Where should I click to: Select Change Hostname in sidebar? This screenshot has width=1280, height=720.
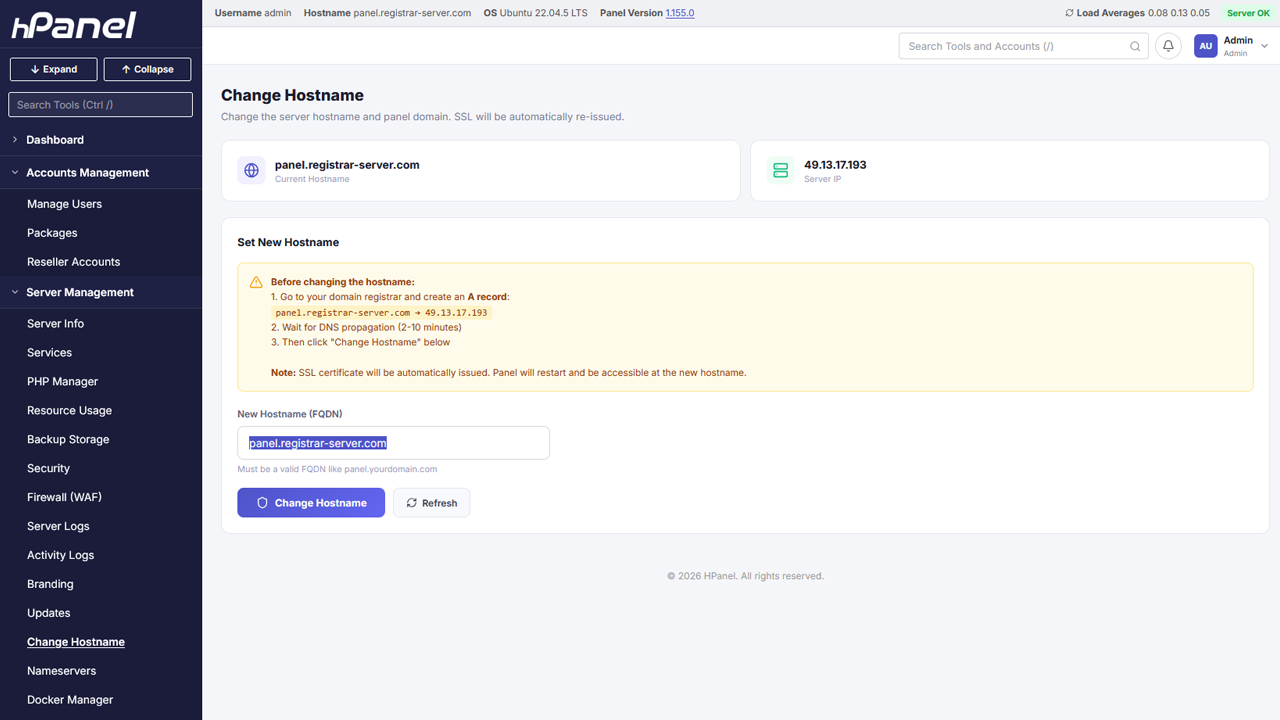[x=76, y=642]
